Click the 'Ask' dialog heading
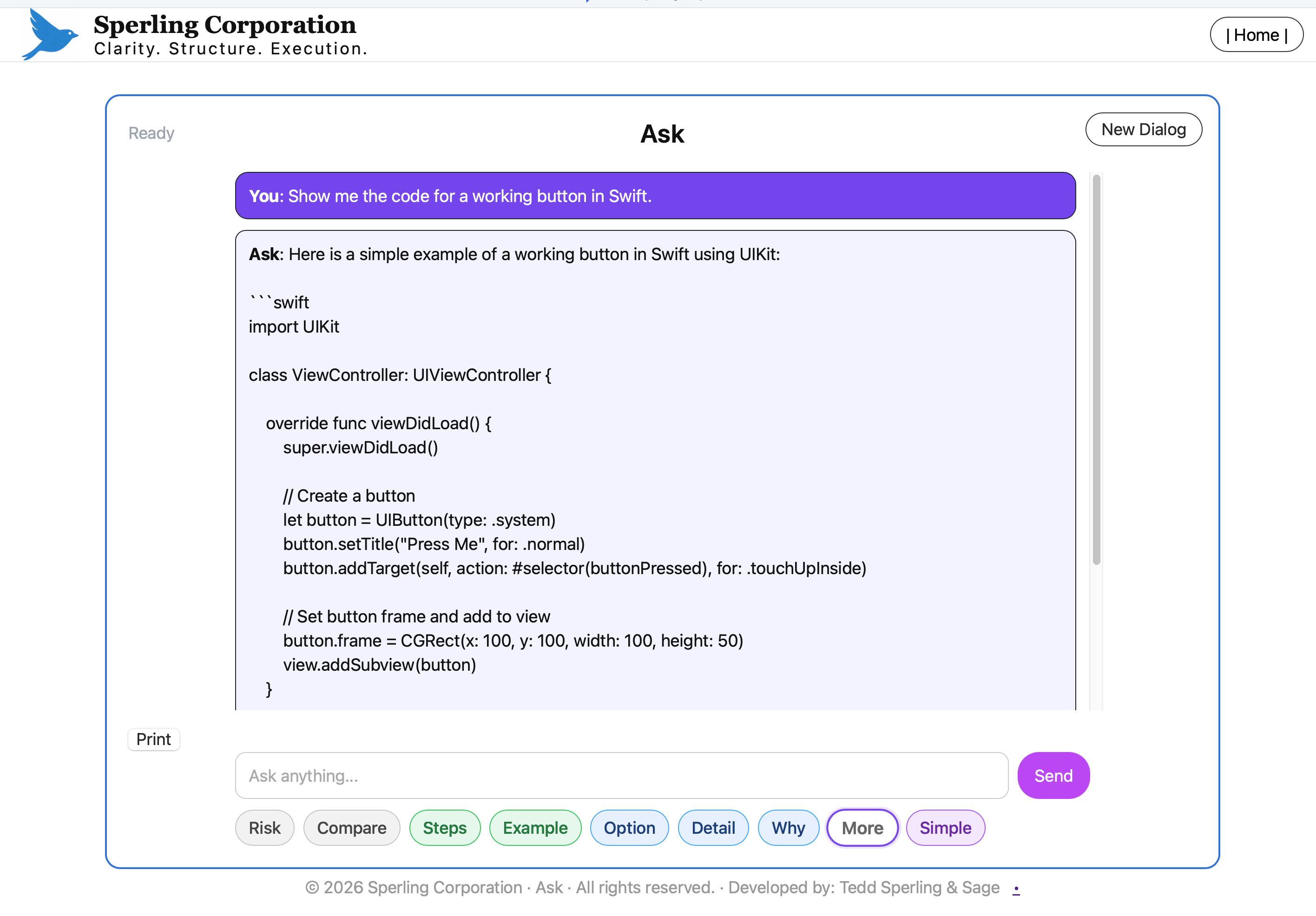Image resolution: width=1316 pixels, height=916 pixels. click(x=662, y=134)
